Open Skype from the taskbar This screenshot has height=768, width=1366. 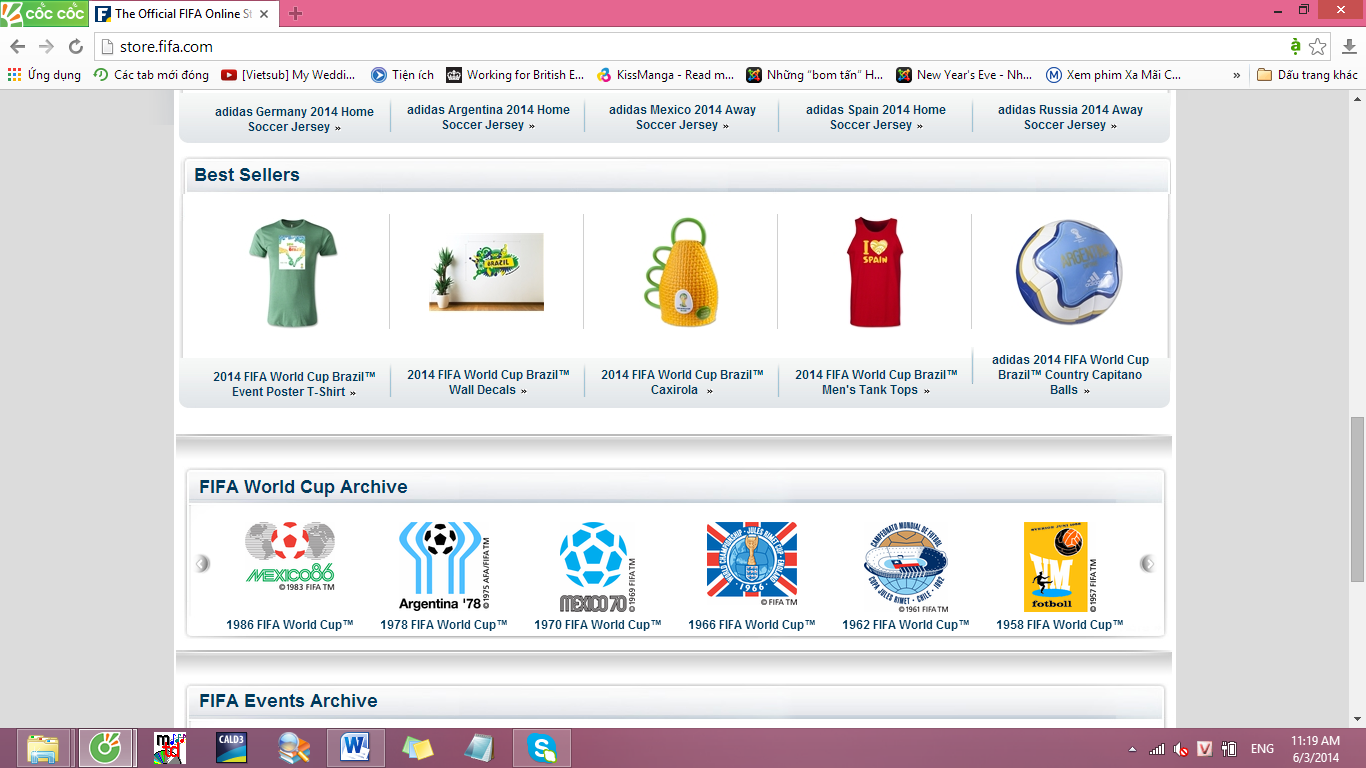point(542,748)
